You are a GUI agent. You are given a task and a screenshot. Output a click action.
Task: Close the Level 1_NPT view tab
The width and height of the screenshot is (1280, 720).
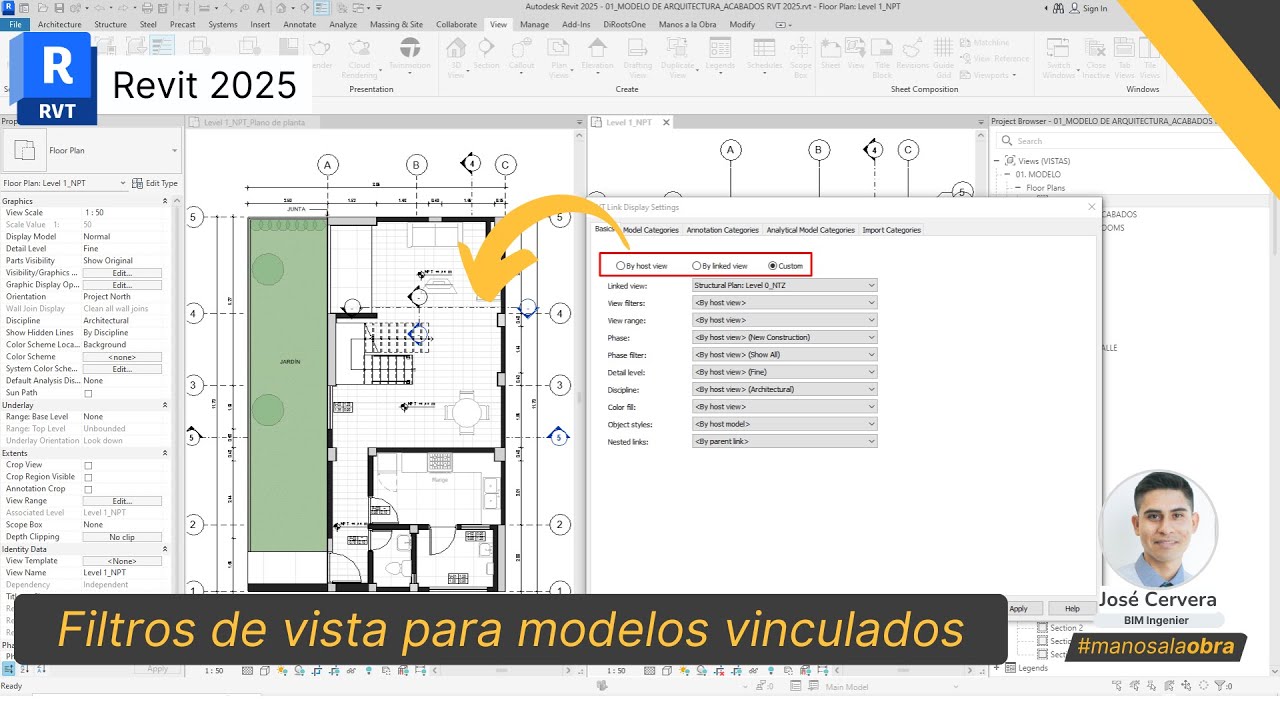tap(666, 122)
